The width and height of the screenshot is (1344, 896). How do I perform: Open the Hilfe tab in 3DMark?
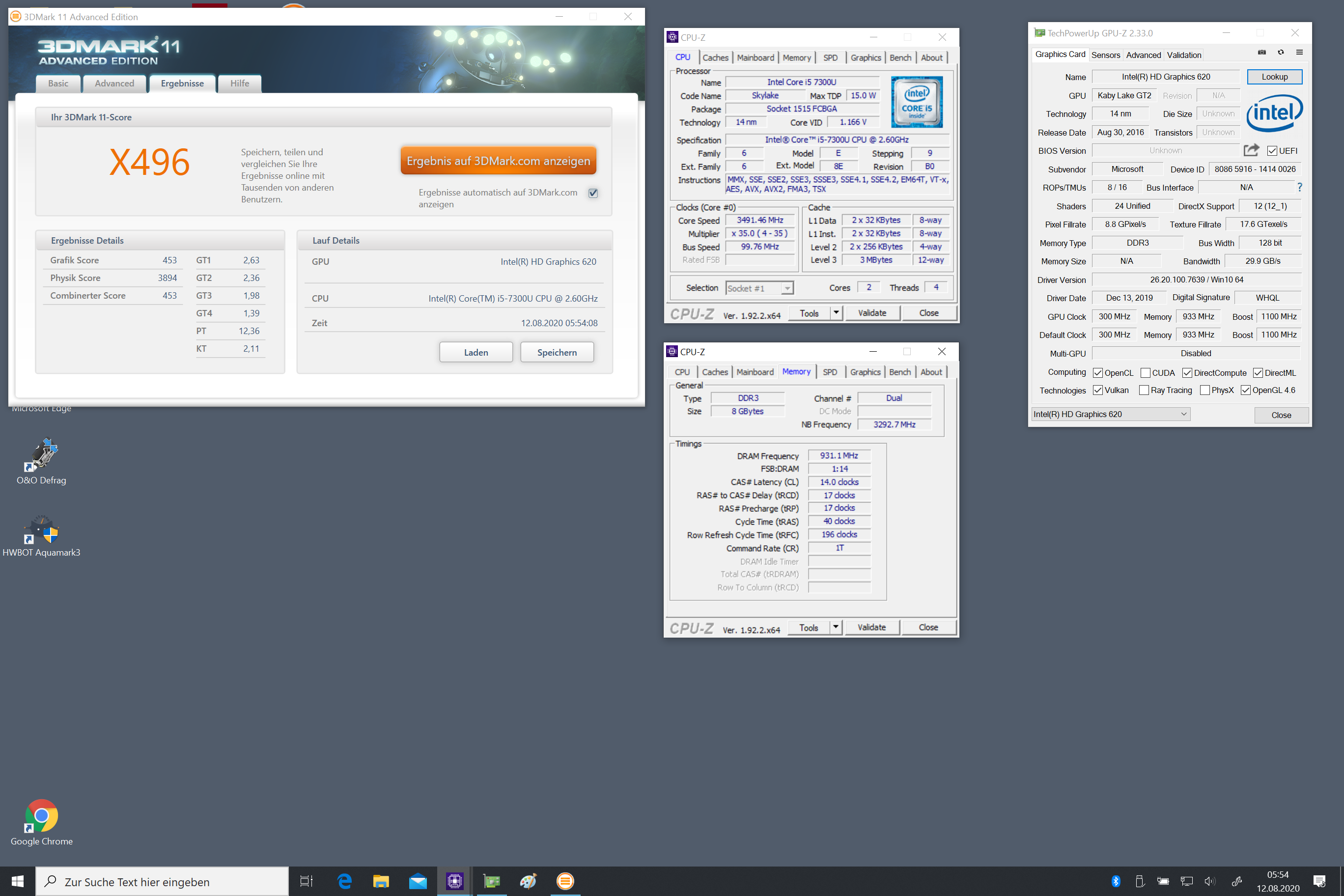(239, 84)
